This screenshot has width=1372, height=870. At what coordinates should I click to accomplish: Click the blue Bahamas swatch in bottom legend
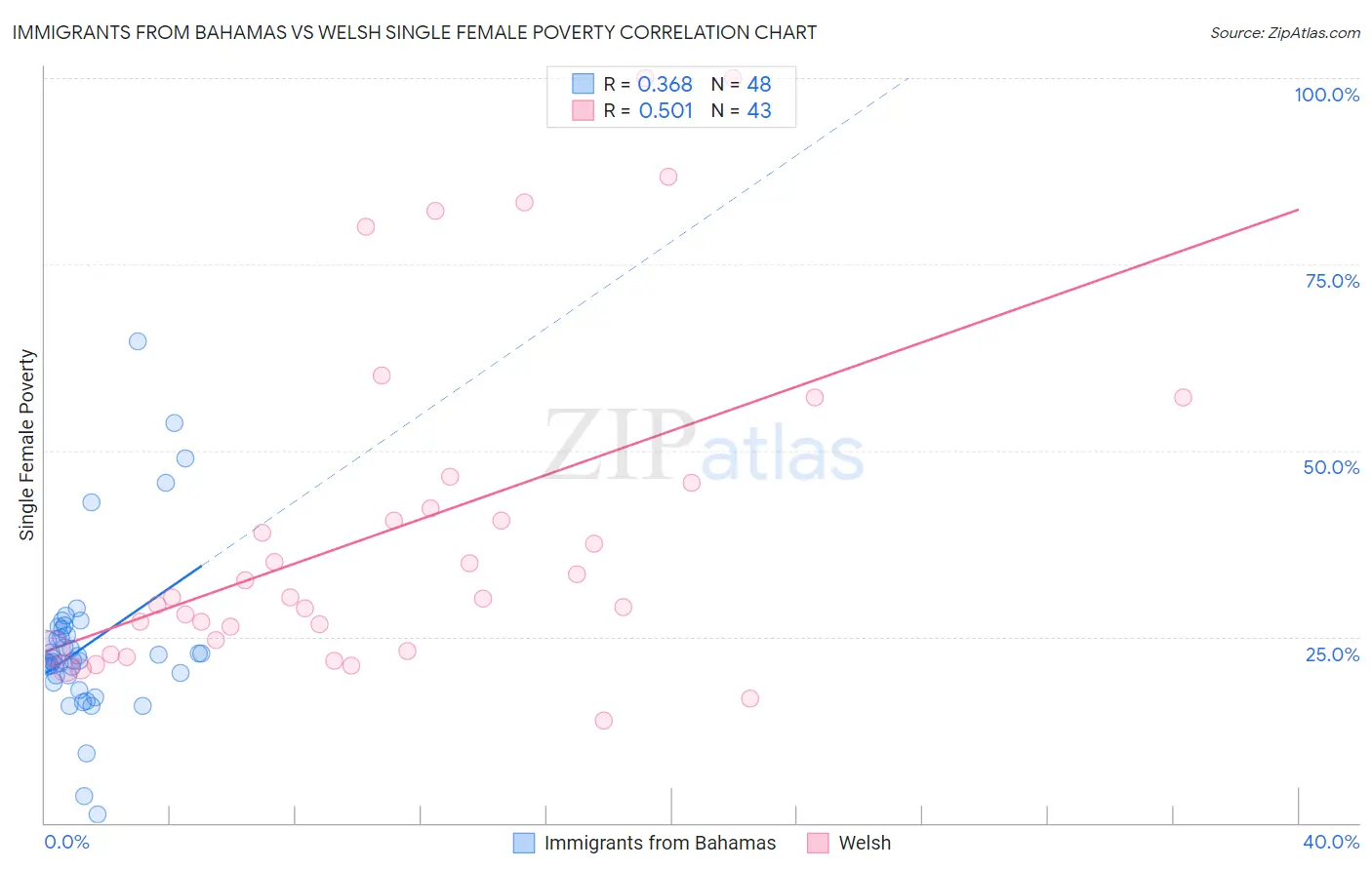coord(524,843)
